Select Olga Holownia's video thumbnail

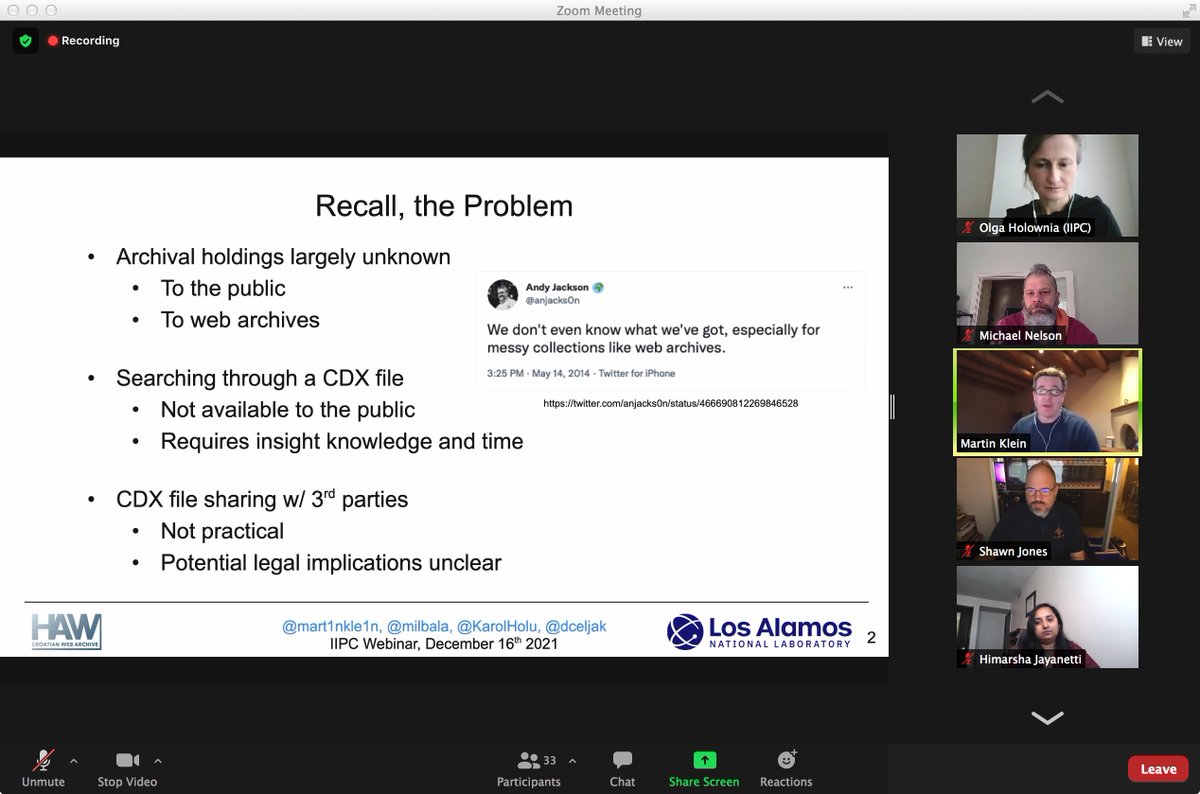pos(1047,185)
